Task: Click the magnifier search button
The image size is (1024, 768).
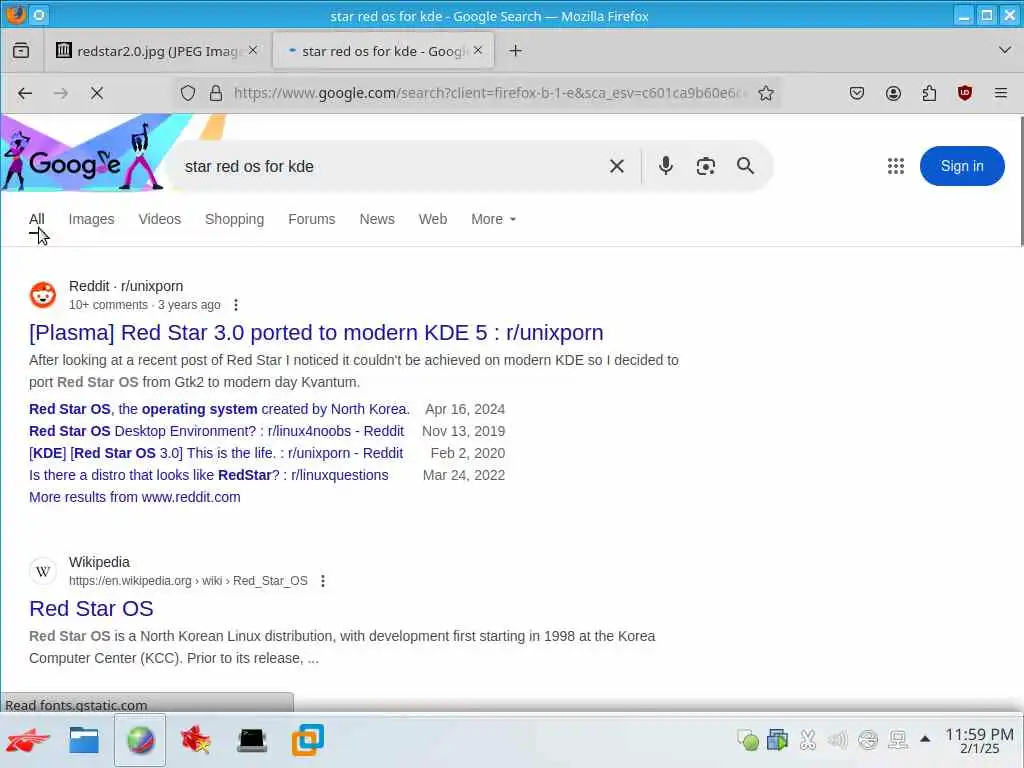Action: click(x=745, y=166)
